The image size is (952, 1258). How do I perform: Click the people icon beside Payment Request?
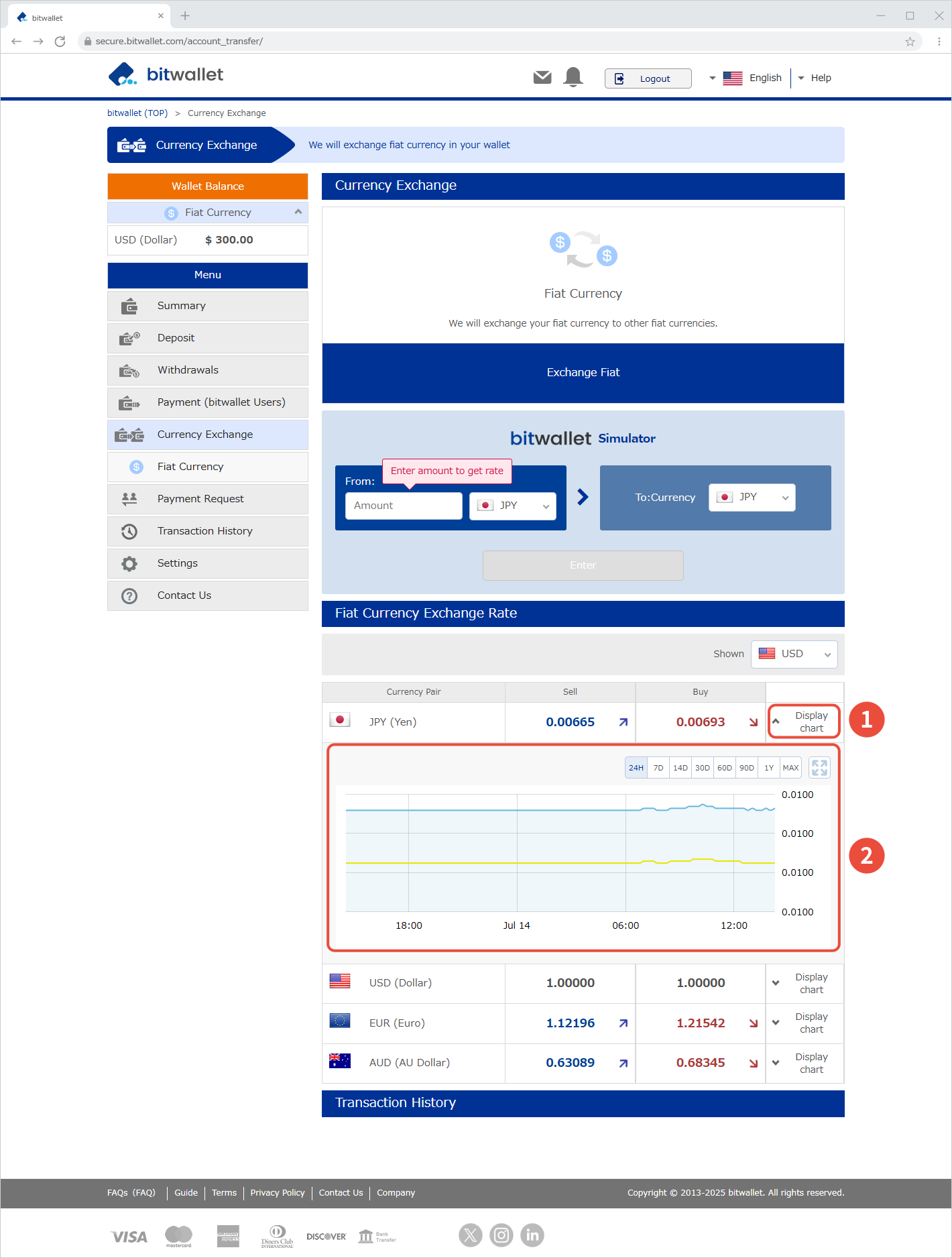pyautogui.click(x=129, y=499)
